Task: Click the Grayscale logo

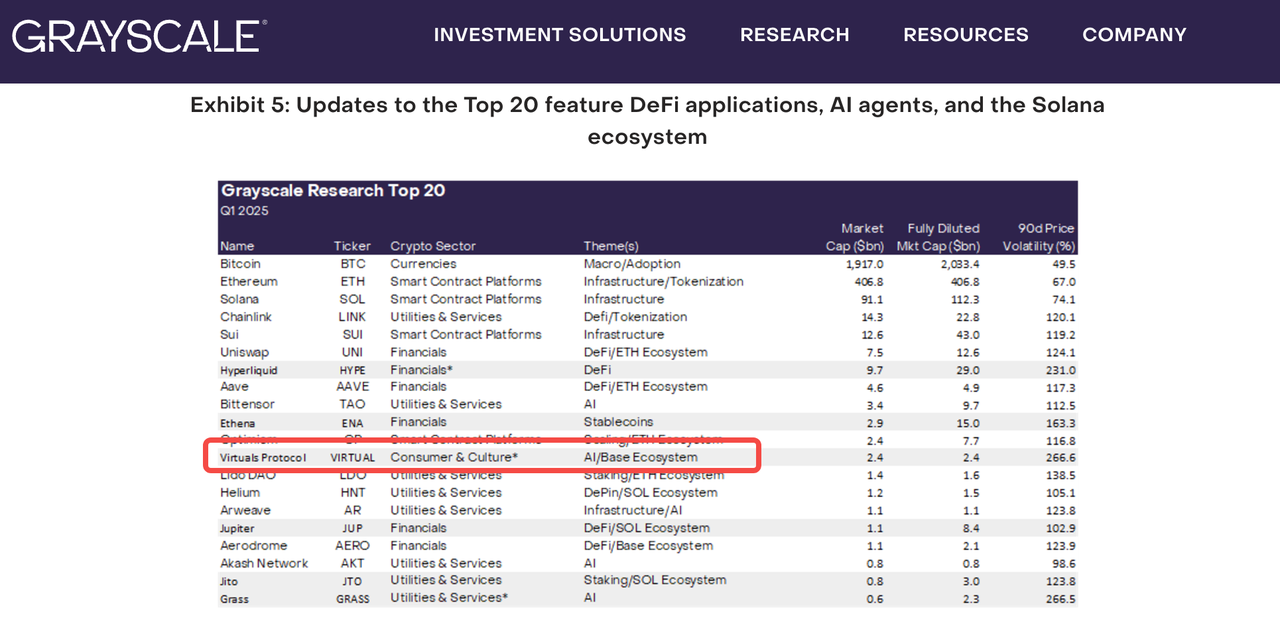Action: 139,36
